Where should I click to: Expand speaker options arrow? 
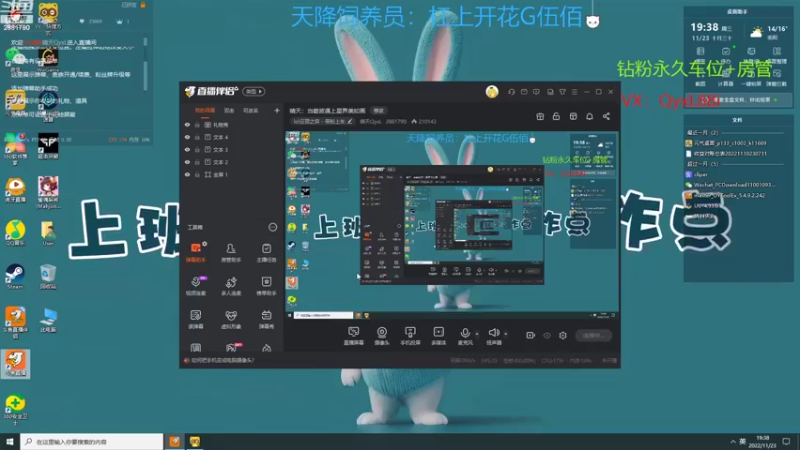click(x=506, y=334)
